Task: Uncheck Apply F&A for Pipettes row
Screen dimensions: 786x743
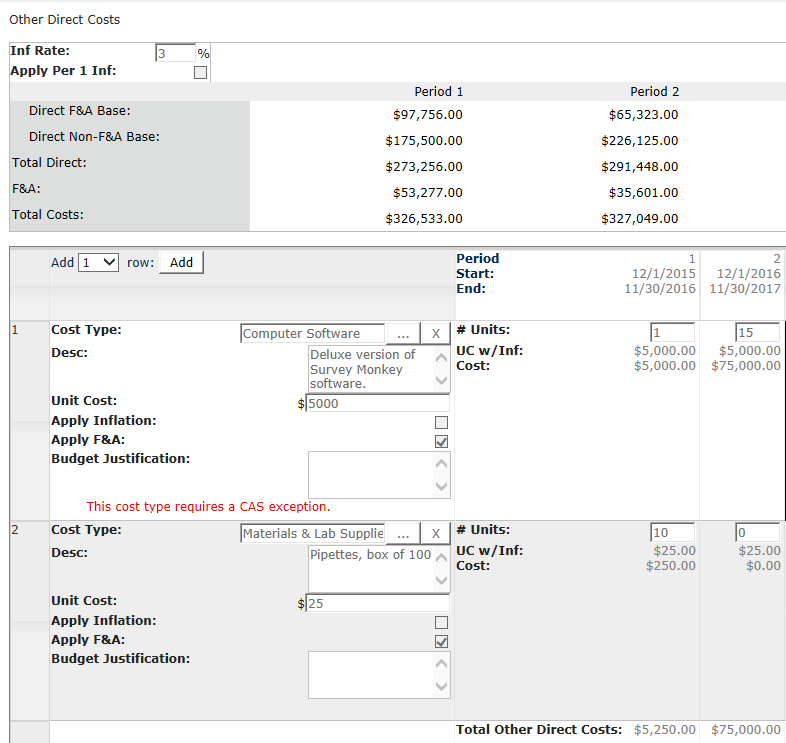Action: [442, 641]
